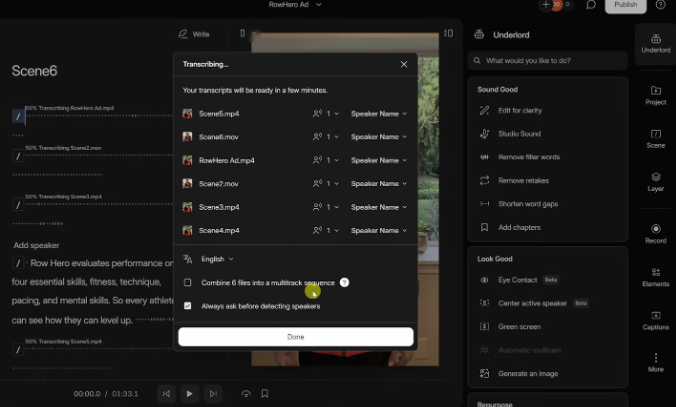Toggle the right panel layout icon
676x407 pixels.
(448, 33)
